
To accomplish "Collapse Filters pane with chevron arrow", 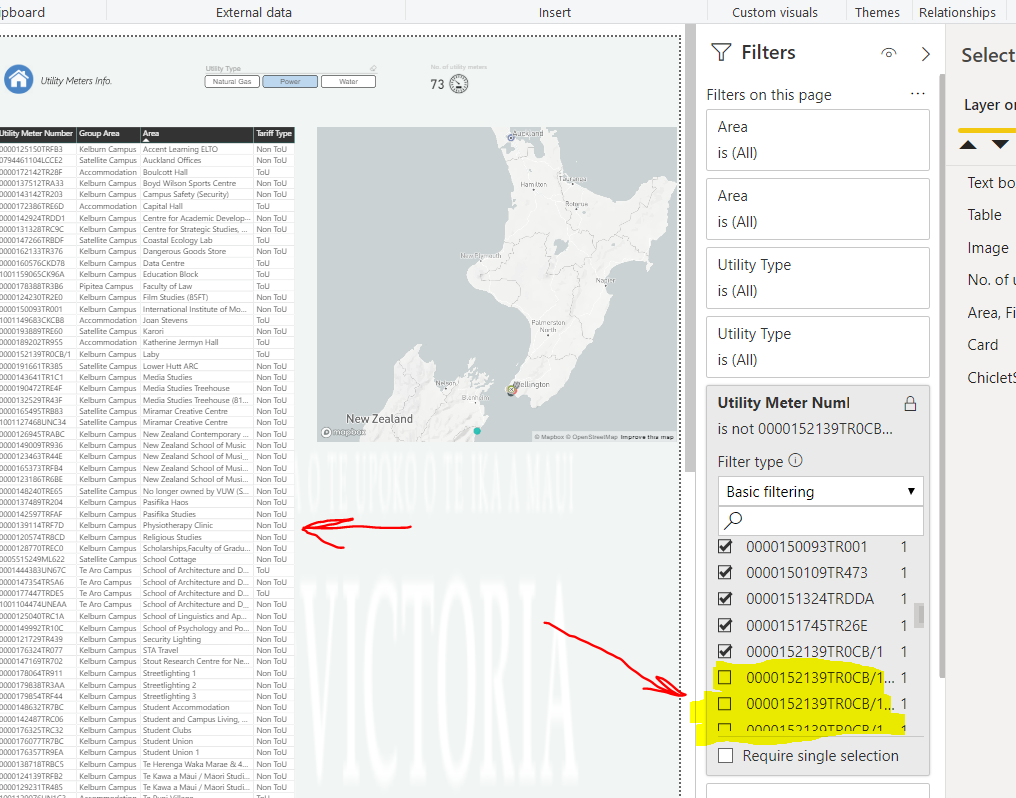I will coord(925,54).
